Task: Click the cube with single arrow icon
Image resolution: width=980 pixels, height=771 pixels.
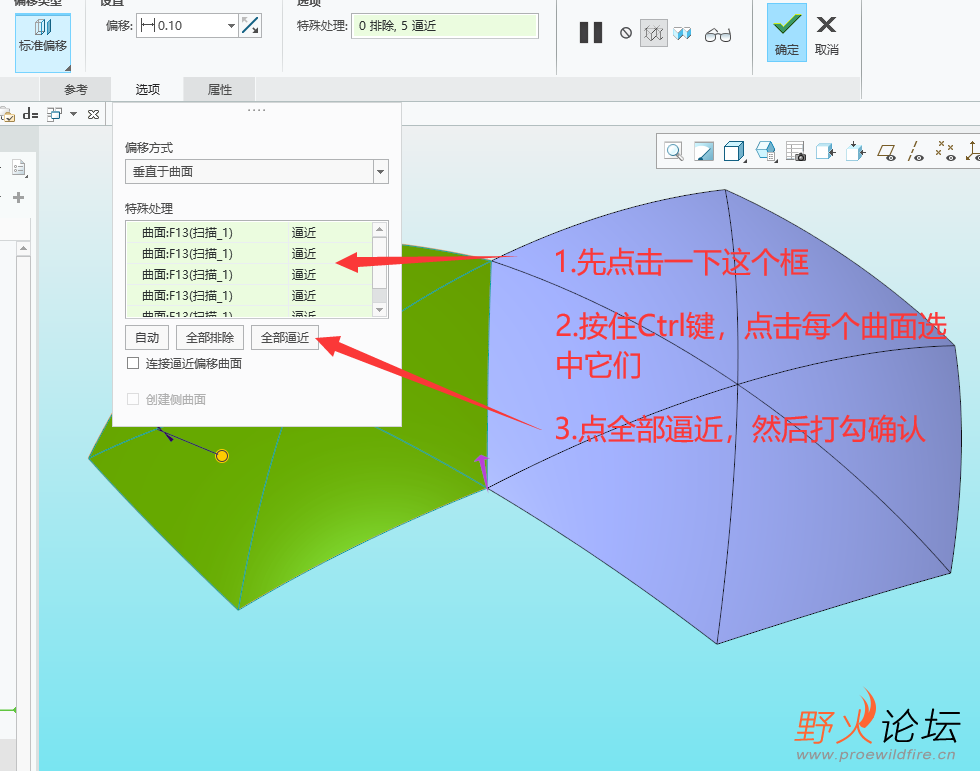Action: pos(826,151)
